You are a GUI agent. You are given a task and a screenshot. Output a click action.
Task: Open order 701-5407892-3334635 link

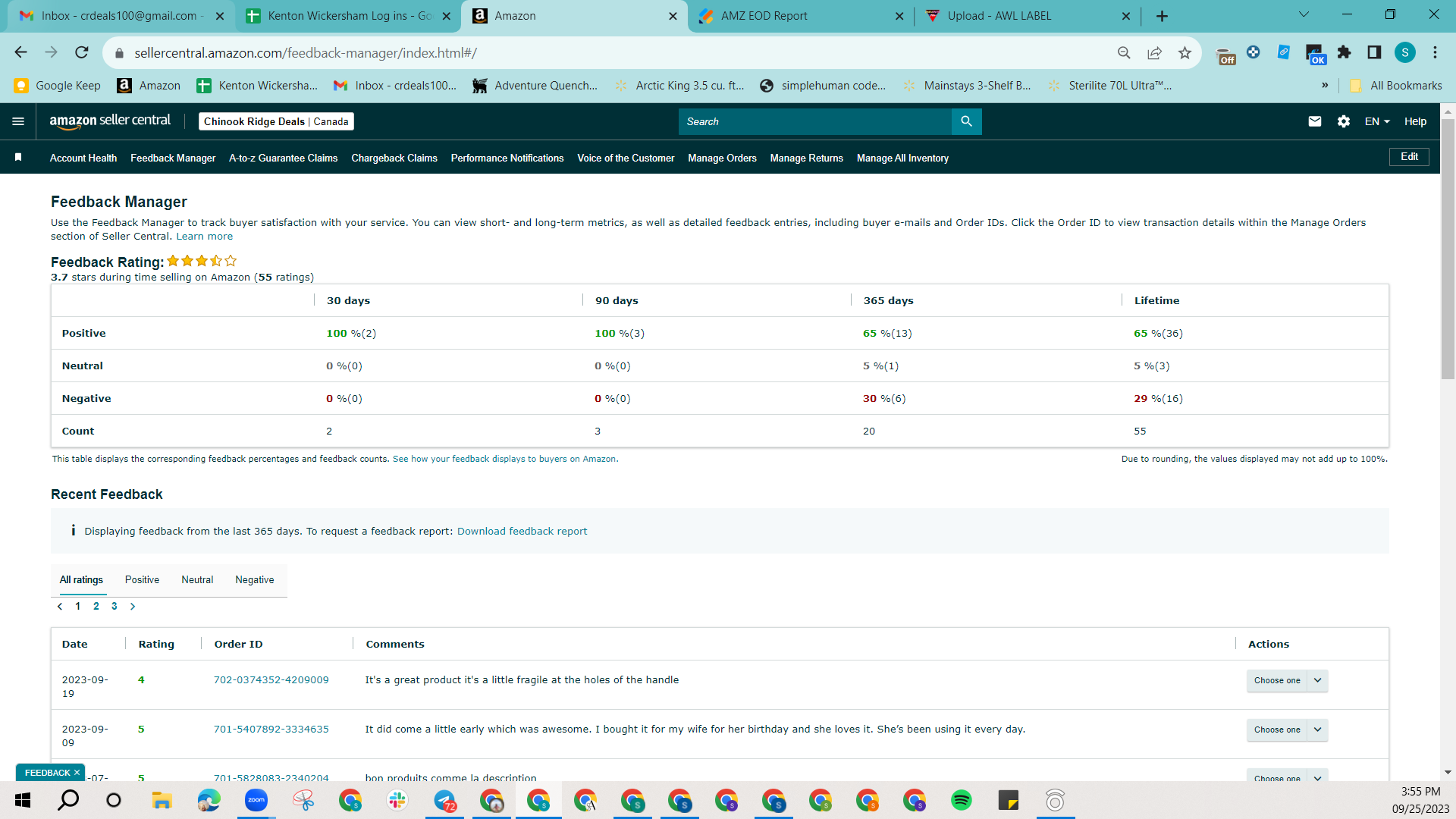pos(271,730)
